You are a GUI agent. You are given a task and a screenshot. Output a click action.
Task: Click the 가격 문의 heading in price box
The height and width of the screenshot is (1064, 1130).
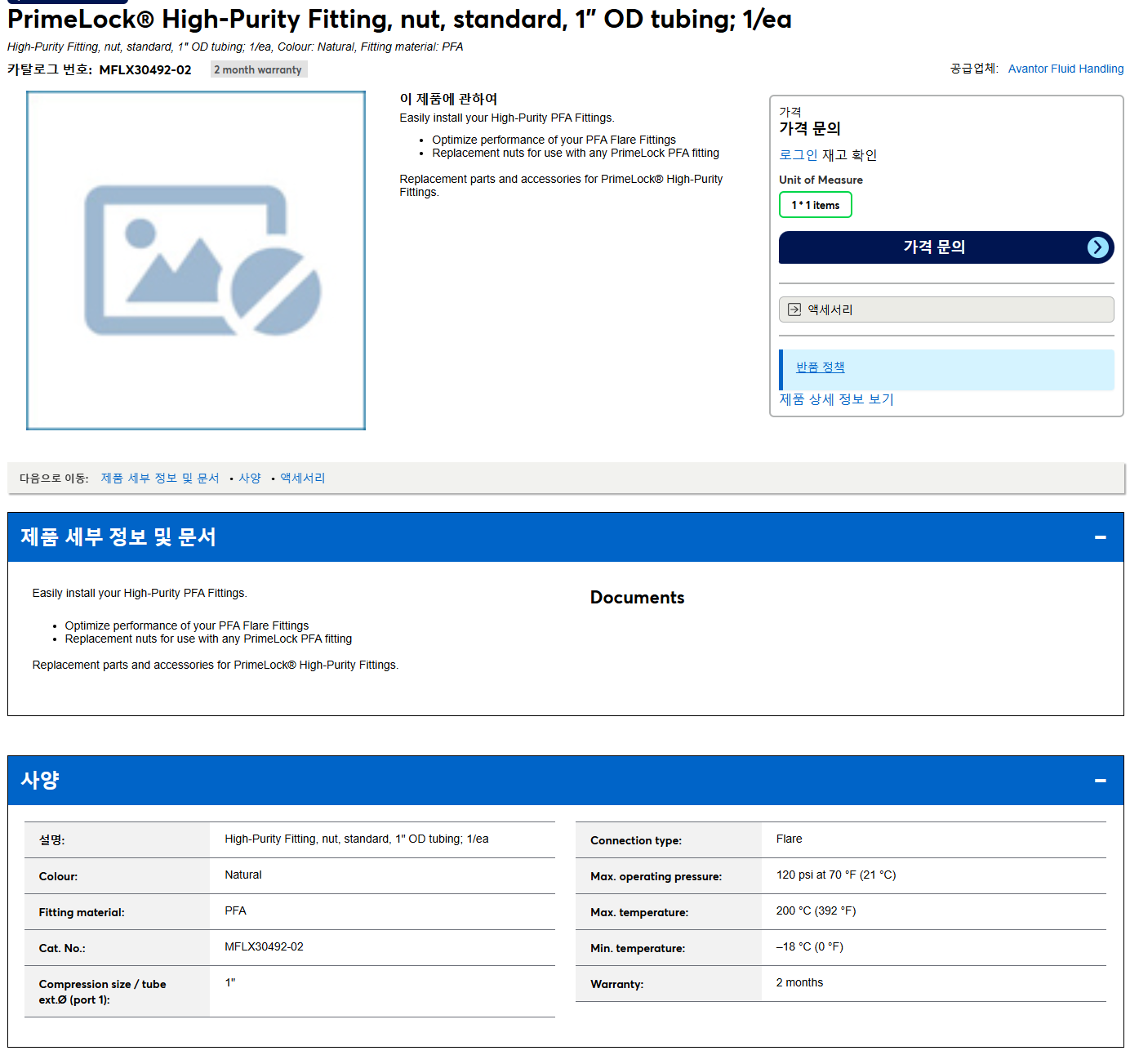[x=809, y=129]
